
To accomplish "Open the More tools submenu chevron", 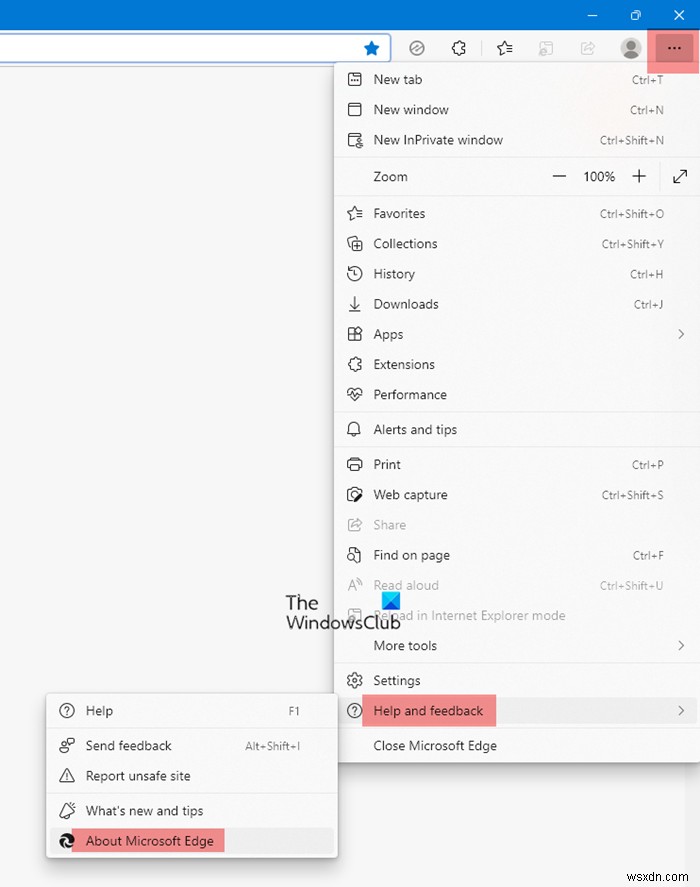I will click(681, 645).
